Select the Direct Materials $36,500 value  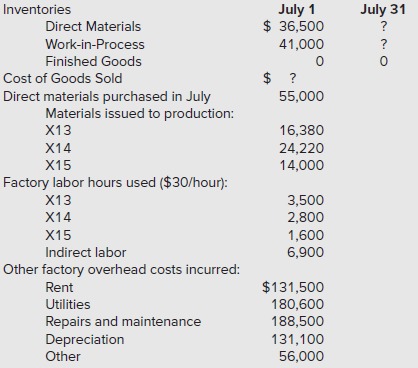[x=293, y=27]
